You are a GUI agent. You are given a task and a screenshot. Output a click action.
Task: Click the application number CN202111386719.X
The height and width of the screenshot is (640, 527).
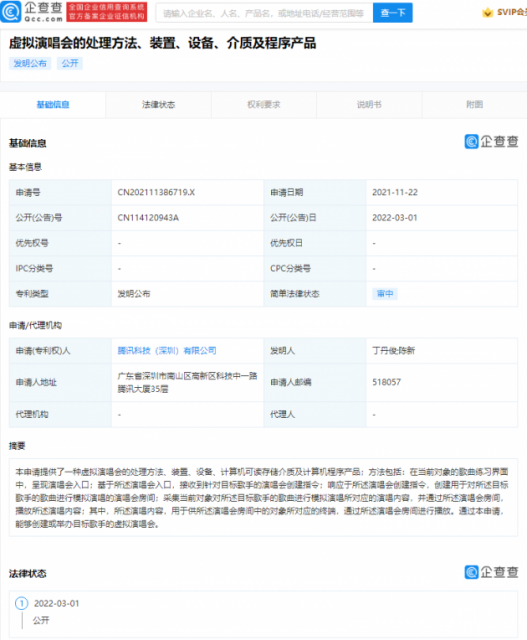(156, 192)
